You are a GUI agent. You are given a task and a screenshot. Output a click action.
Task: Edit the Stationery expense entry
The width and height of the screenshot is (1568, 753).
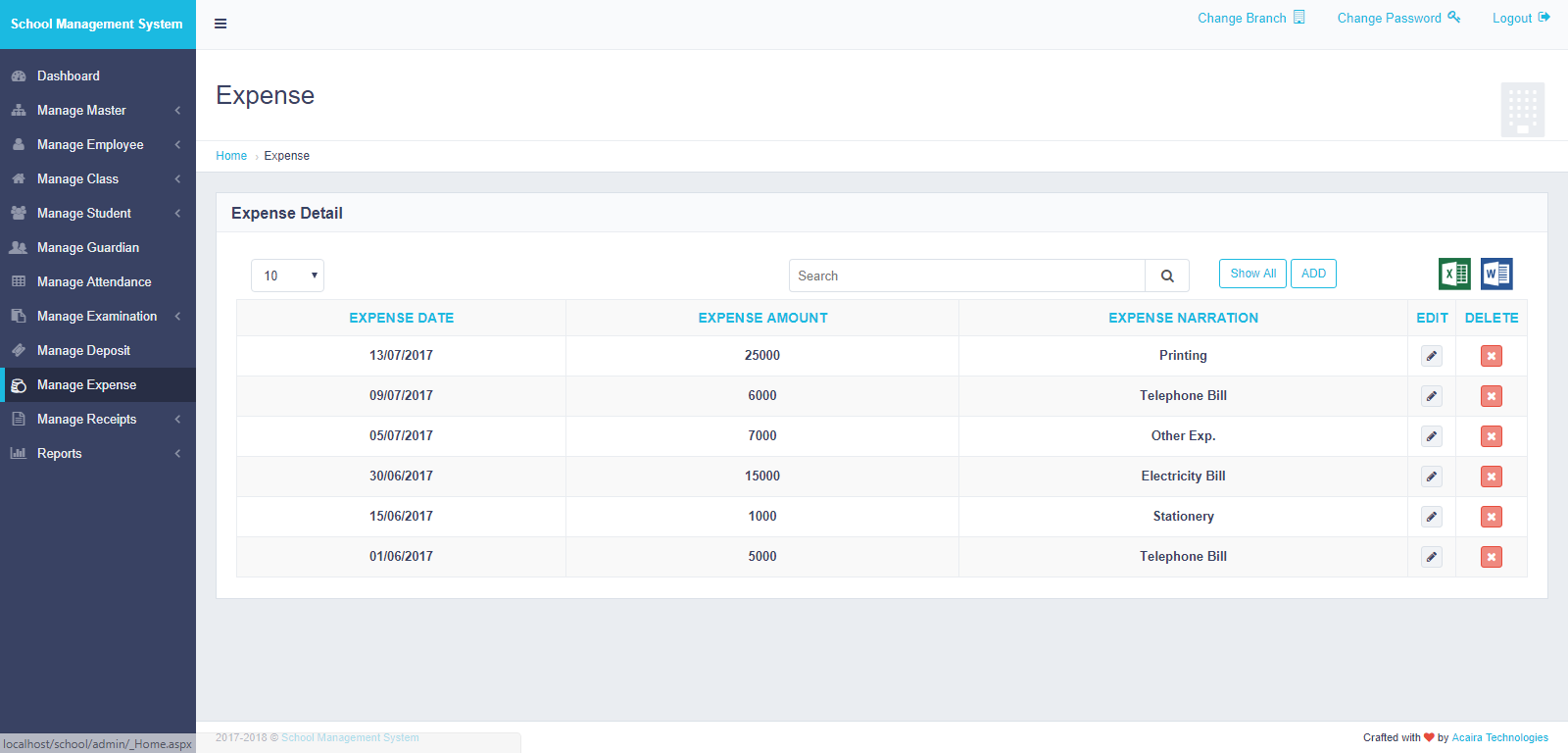(x=1432, y=517)
